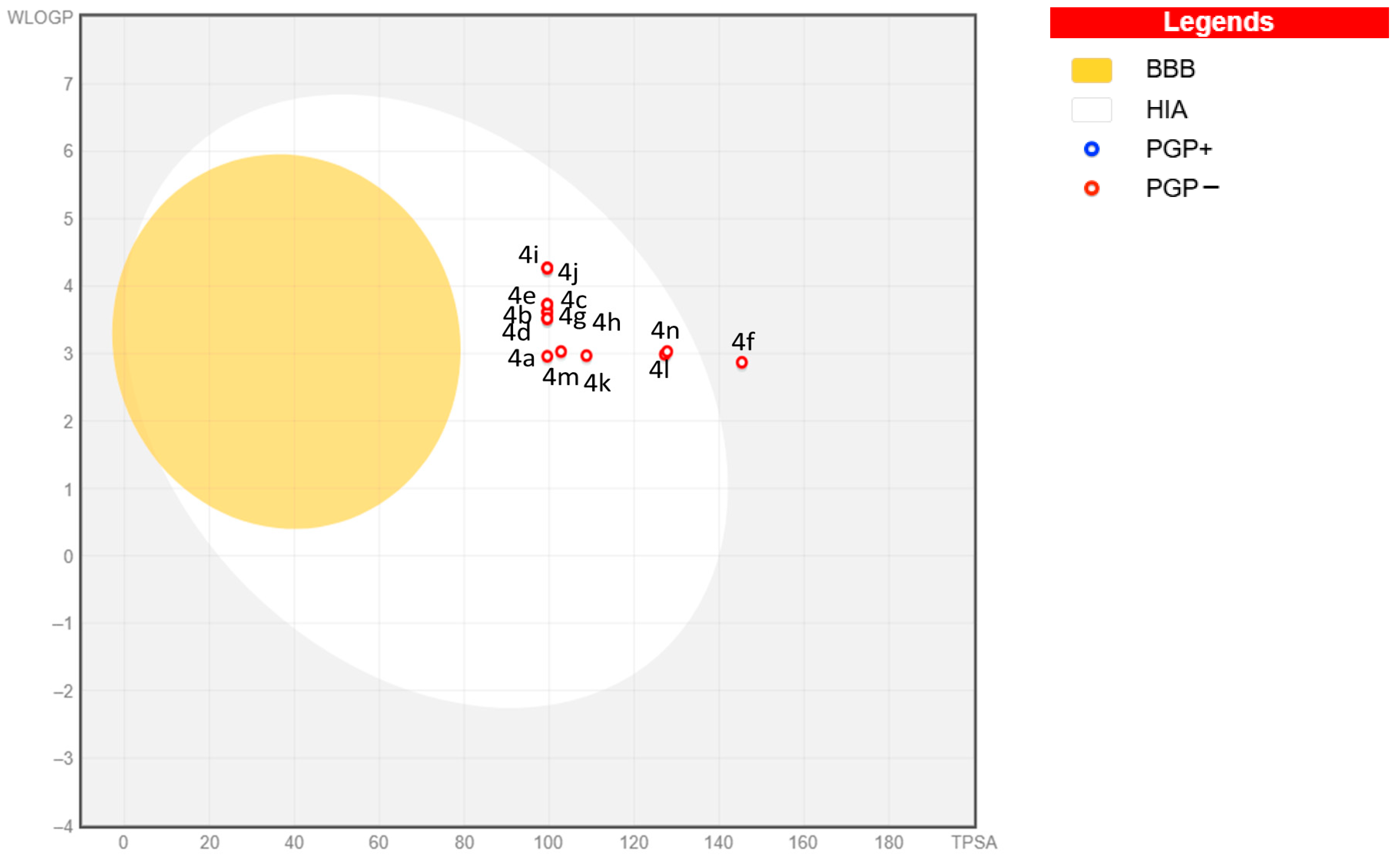Click the 4a red circle marker
The height and width of the screenshot is (856, 1400).
tap(547, 356)
